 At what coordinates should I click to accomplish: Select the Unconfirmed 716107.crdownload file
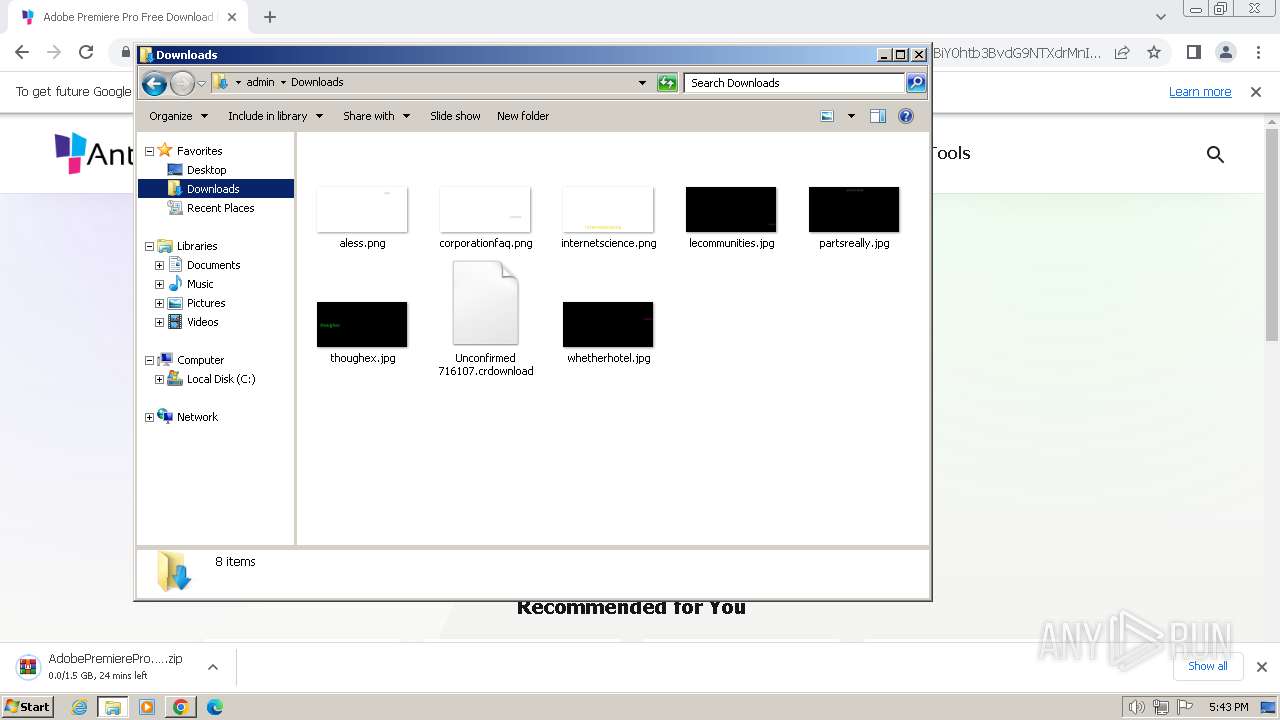tap(485, 319)
